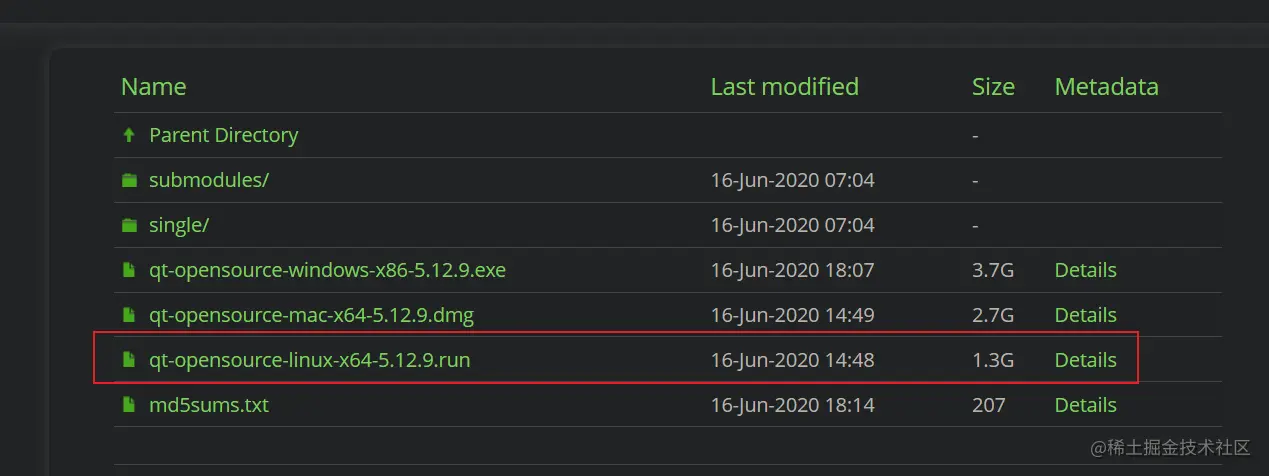Sort listing by the Name column header

pyautogui.click(x=153, y=87)
